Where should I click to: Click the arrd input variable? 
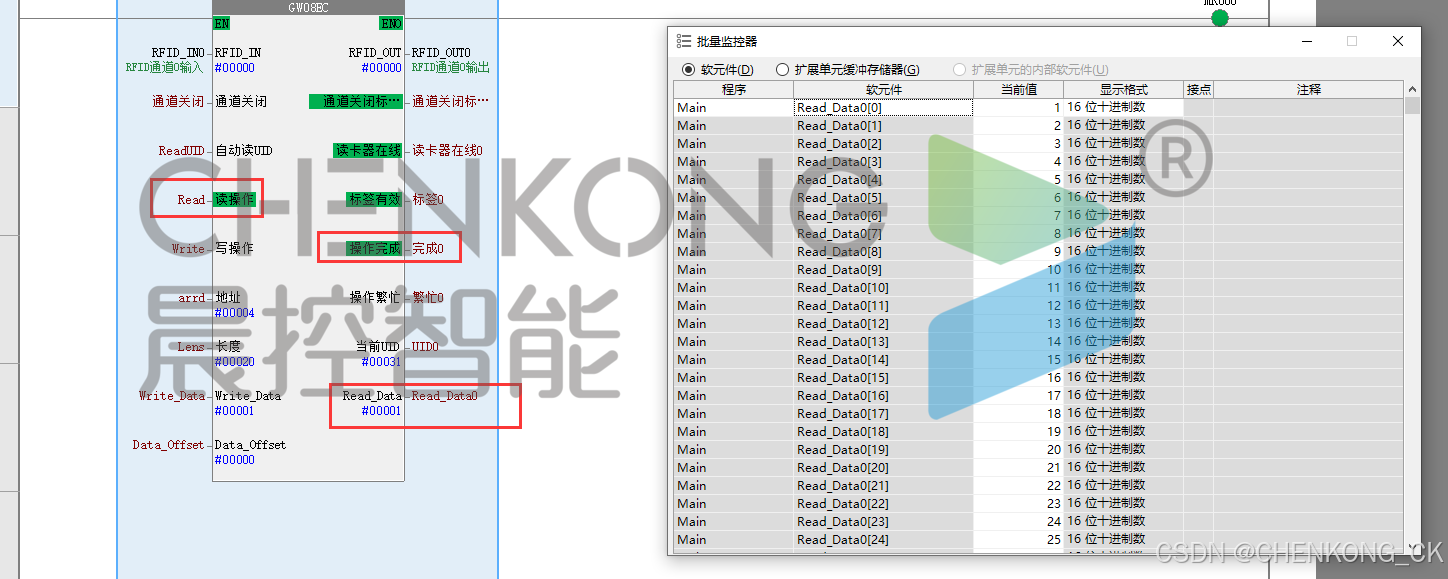191,297
